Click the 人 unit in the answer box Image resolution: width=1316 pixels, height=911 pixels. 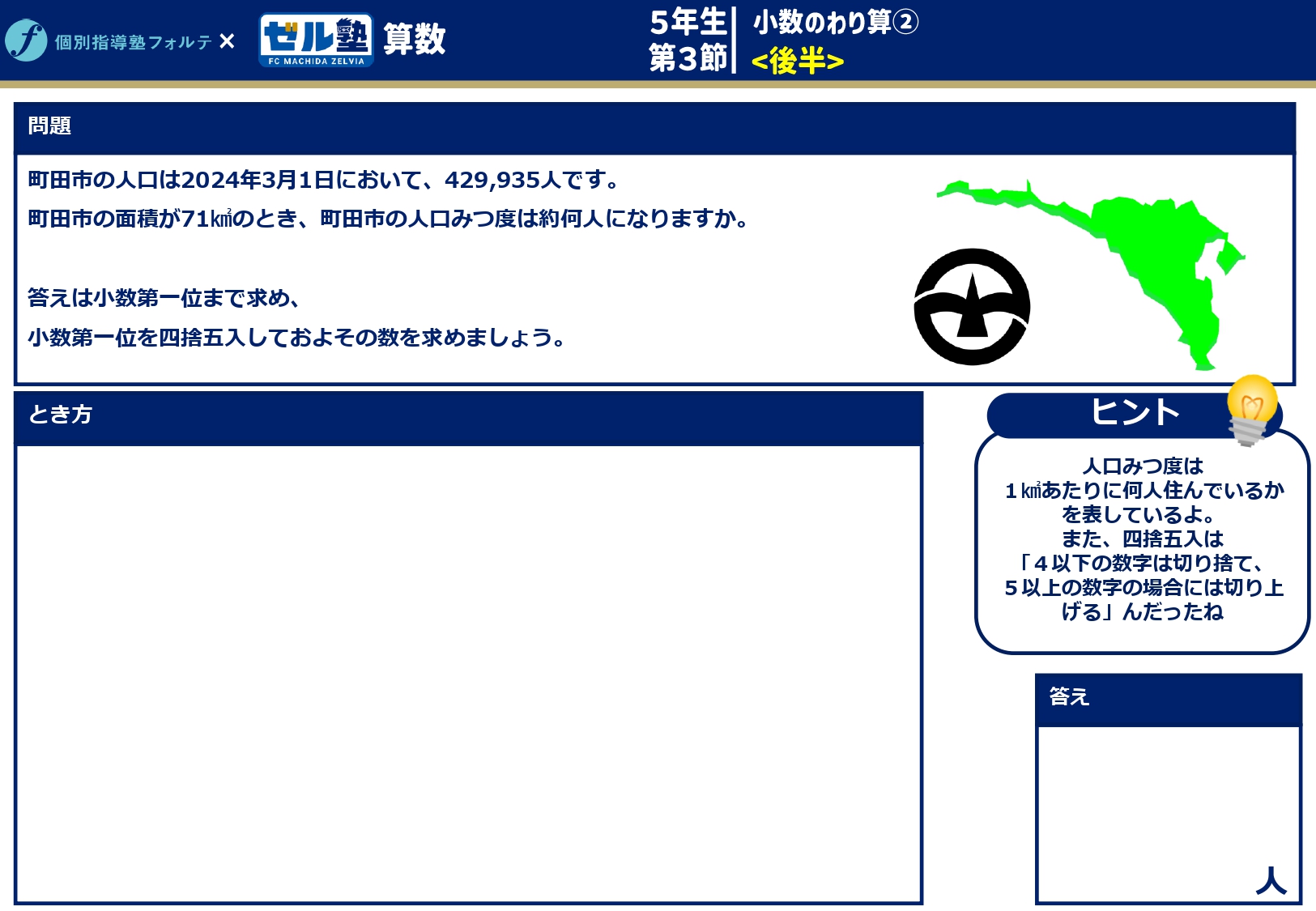pos(1271,880)
